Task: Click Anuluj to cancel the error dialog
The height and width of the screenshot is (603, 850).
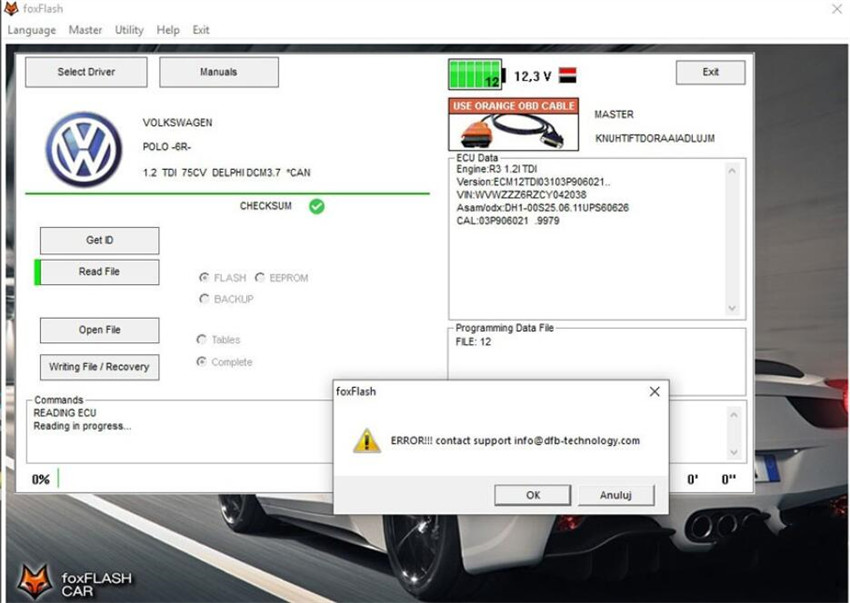Action: pyautogui.click(x=616, y=495)
